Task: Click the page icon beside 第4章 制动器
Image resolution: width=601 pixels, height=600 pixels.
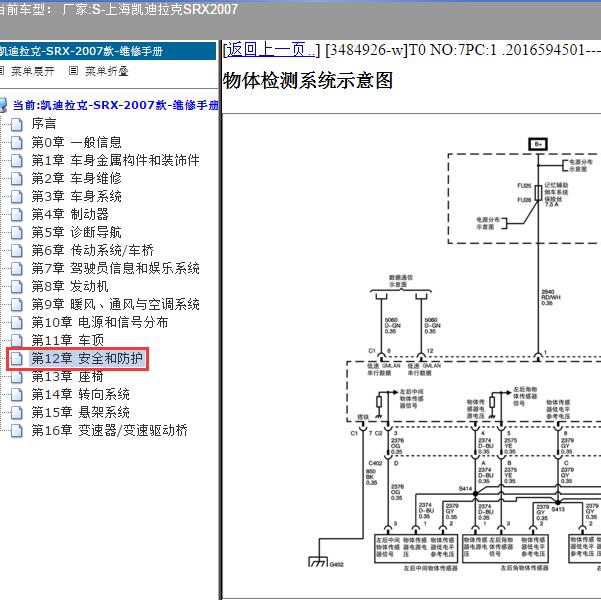Action: (16, 214)
